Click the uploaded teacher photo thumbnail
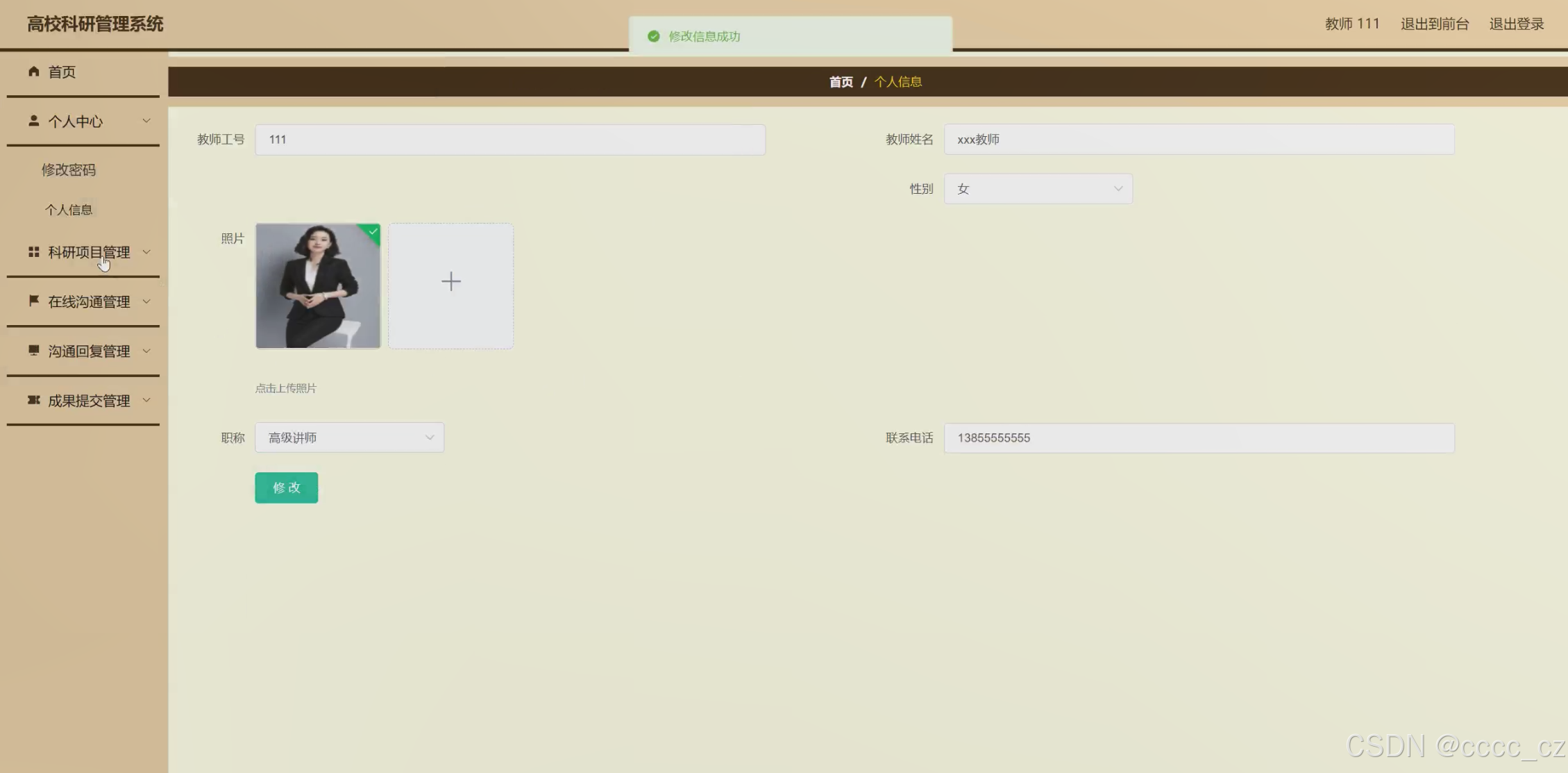 click(318, 286)
